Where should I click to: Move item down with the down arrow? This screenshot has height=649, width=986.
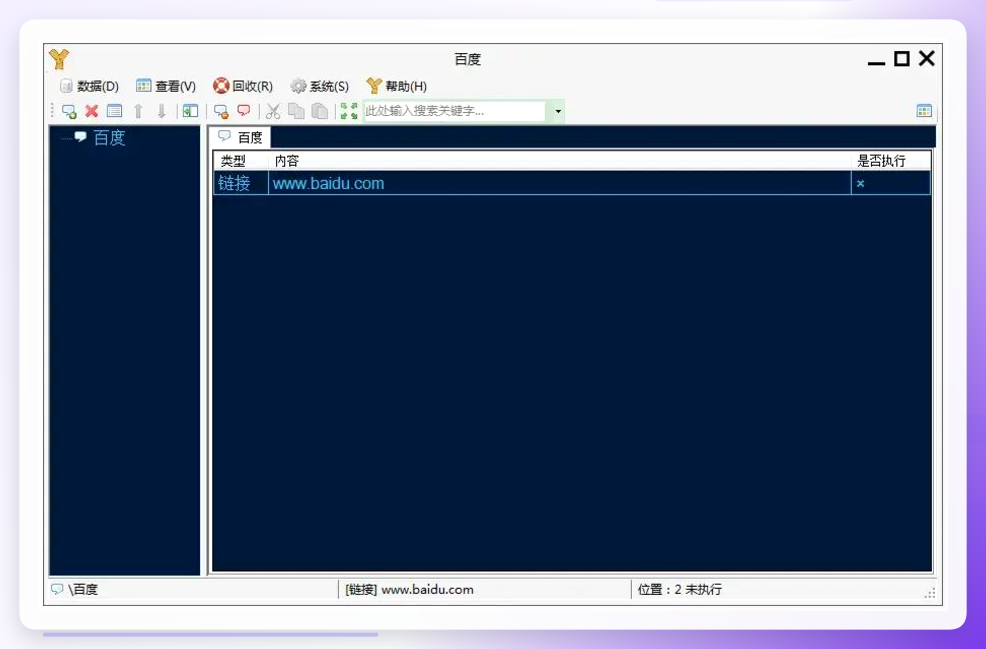tap(162, 111)
